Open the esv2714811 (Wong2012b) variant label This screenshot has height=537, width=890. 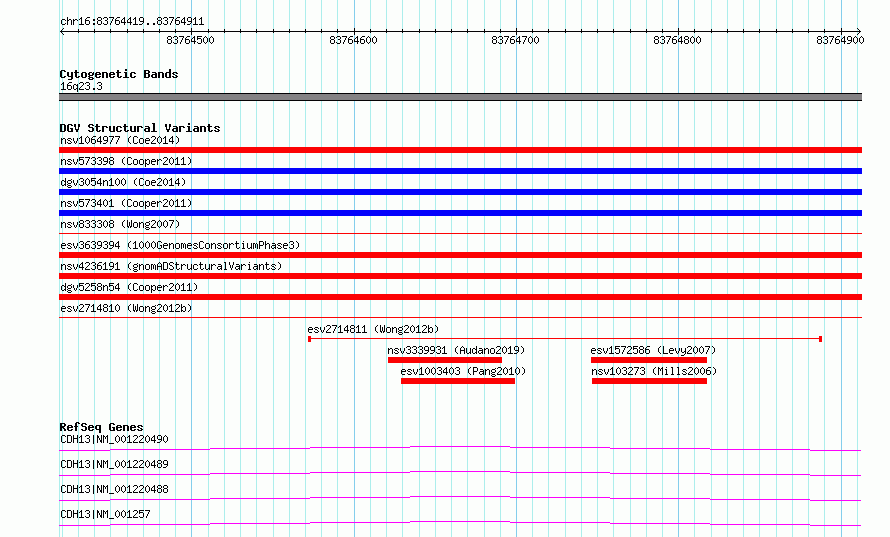click(373, 329)
